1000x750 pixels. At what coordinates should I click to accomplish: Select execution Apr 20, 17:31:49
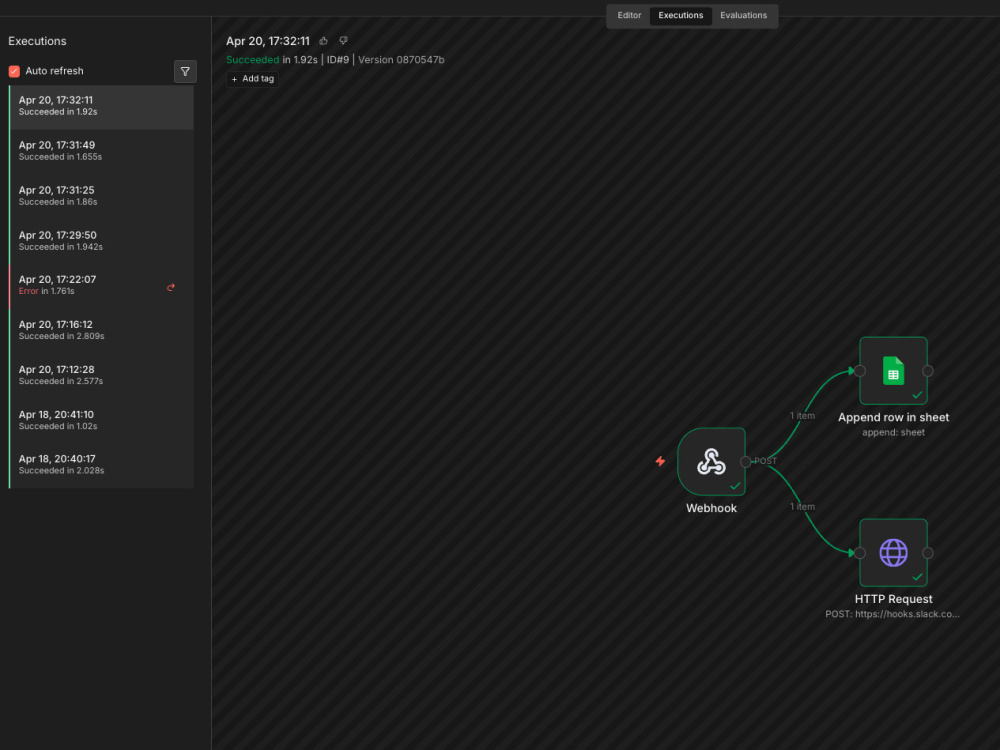click(x=101, y=151)
